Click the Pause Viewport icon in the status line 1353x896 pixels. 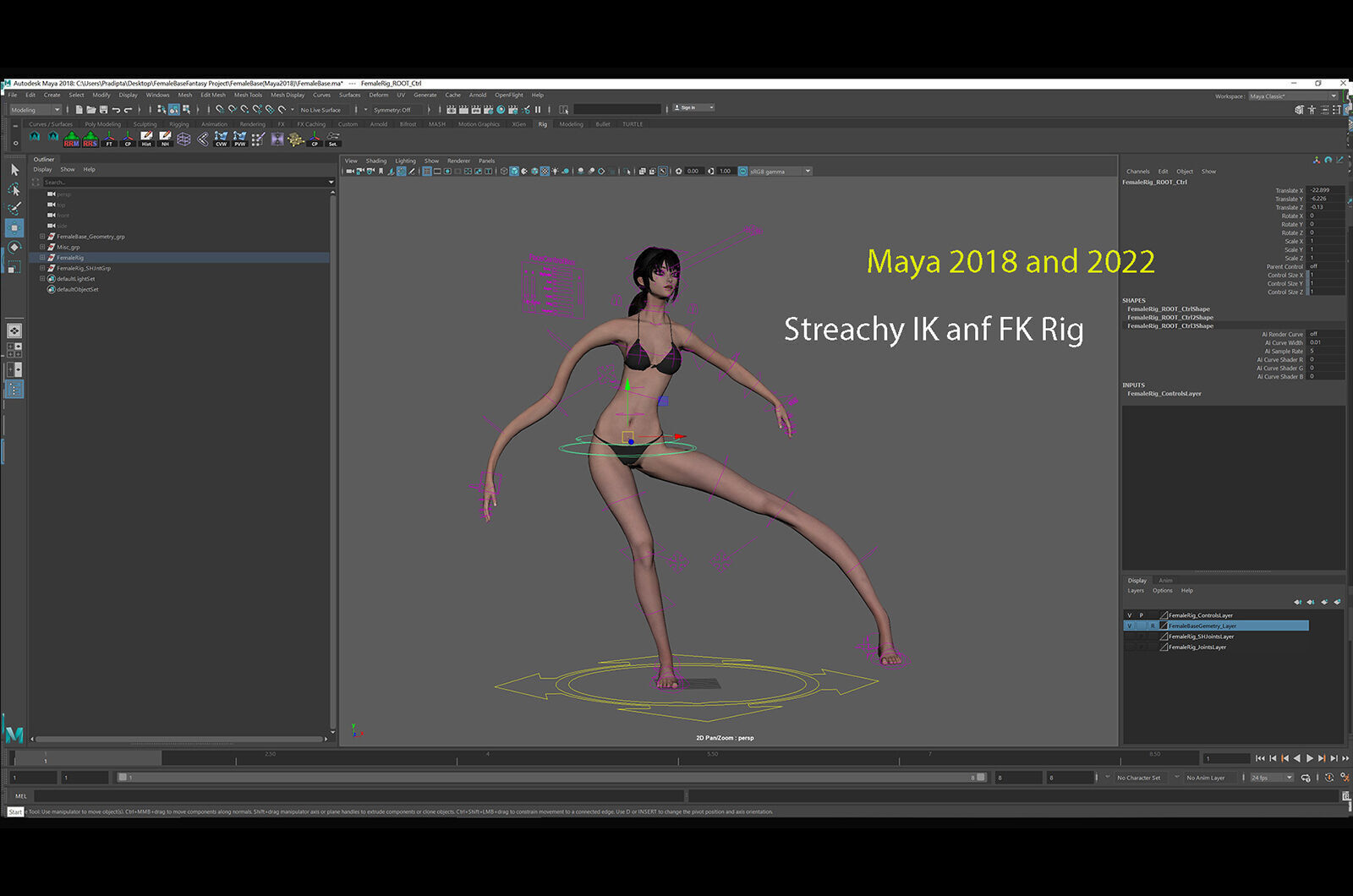click(538, 109)
